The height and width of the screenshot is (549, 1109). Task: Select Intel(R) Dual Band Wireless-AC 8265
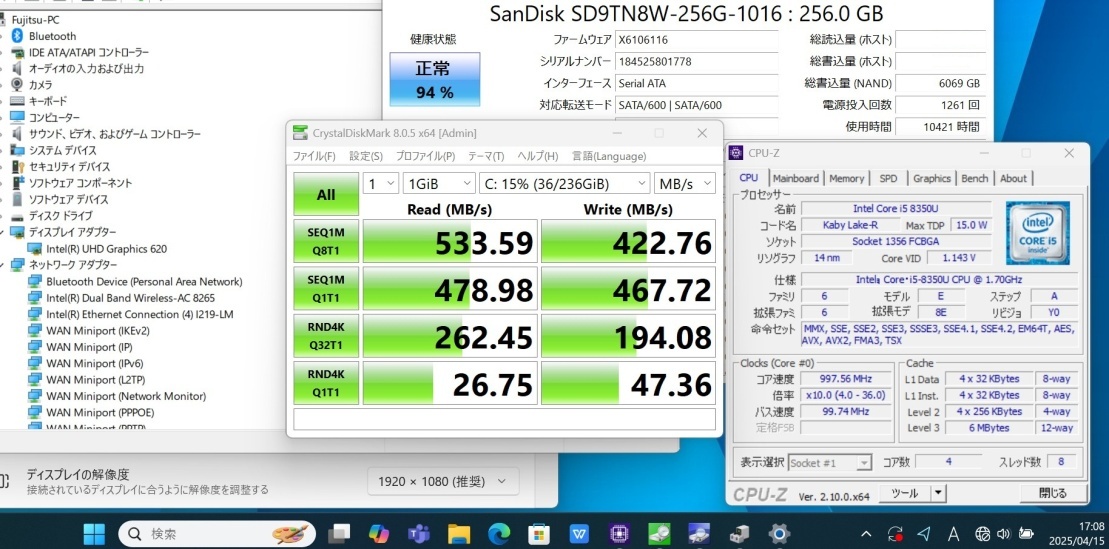tap(130, 298)
